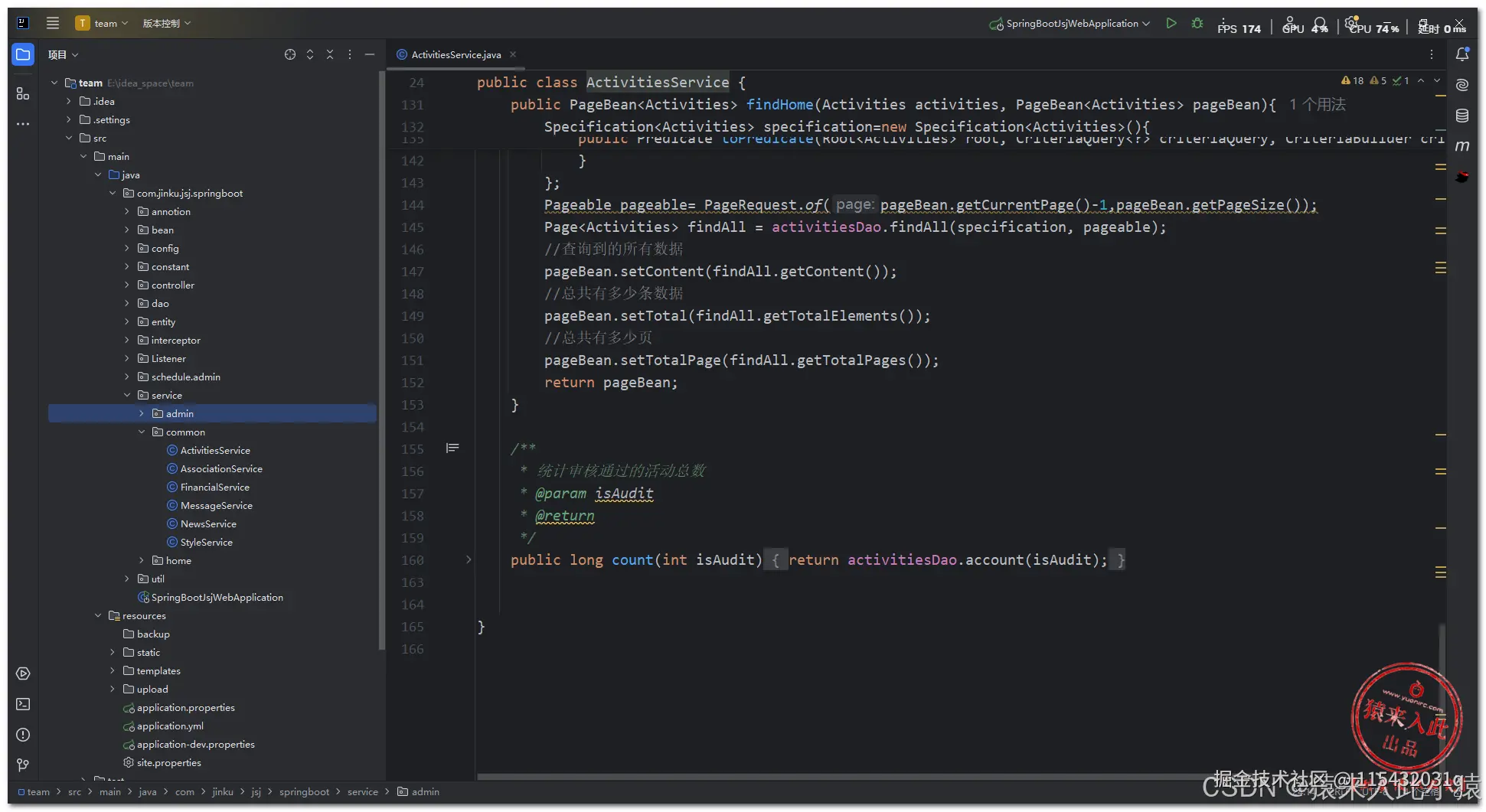Screen dimensions: 1486x812
Task: Open the warnings count inspection widget
Action: [x=1376, y=80]
